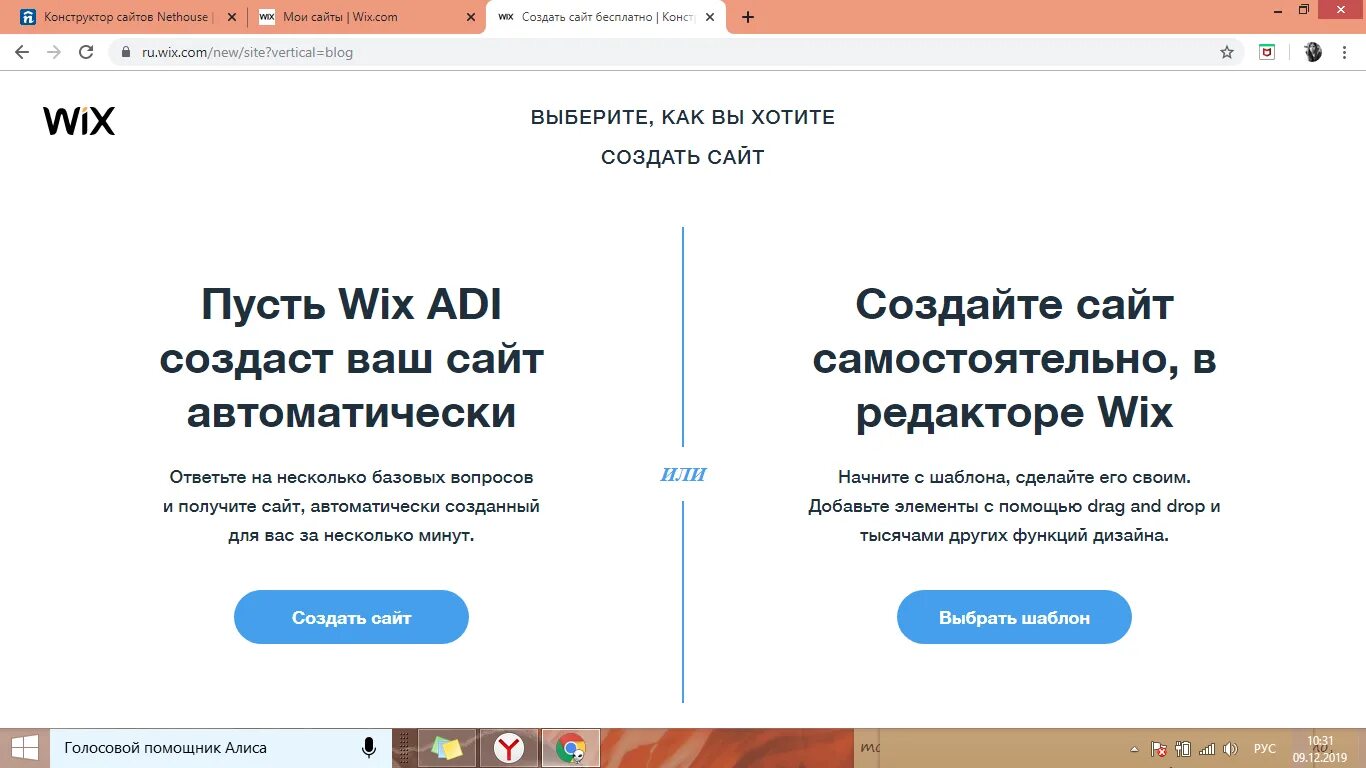Open the volume speaker tray icon
1366x768 pixels.
click(1231, 748)
